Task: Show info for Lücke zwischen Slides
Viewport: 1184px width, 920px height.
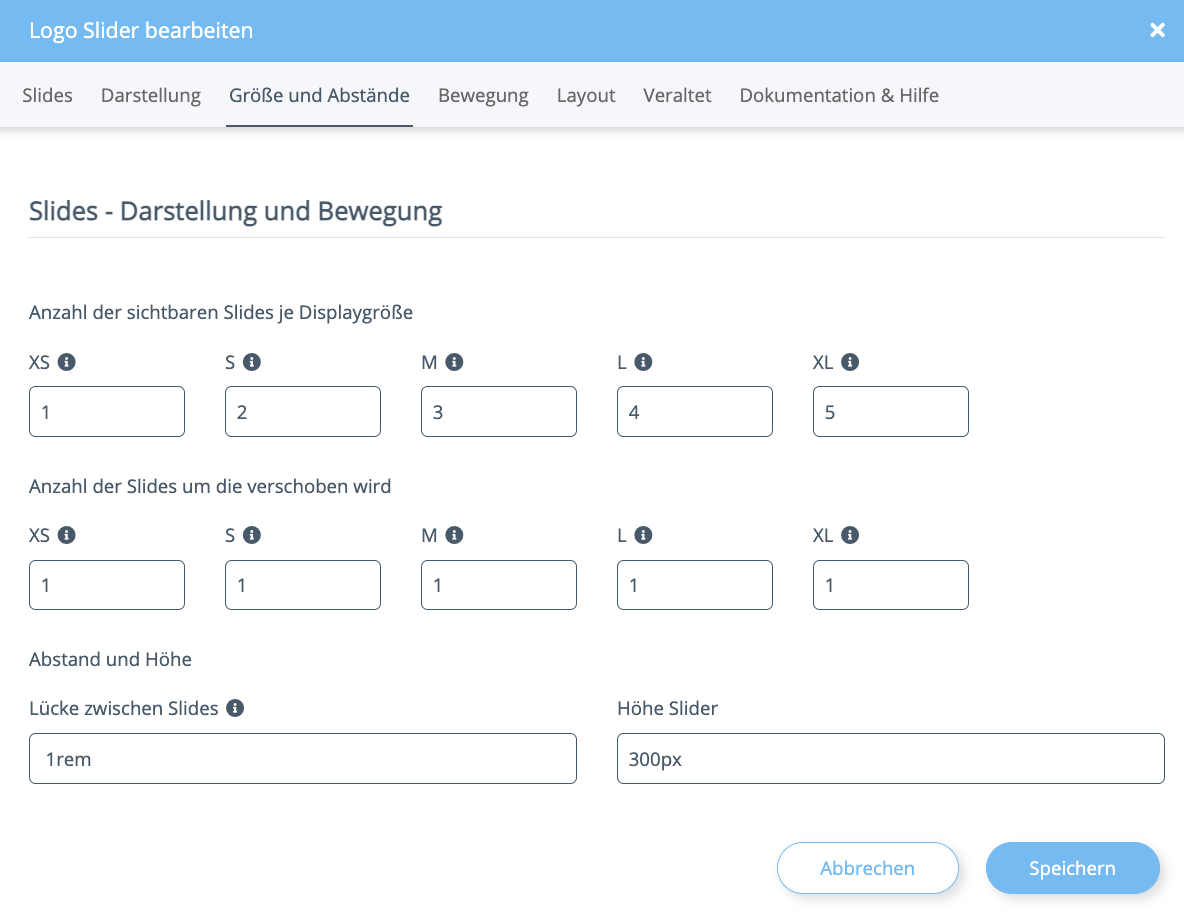Action: (236, 708)
